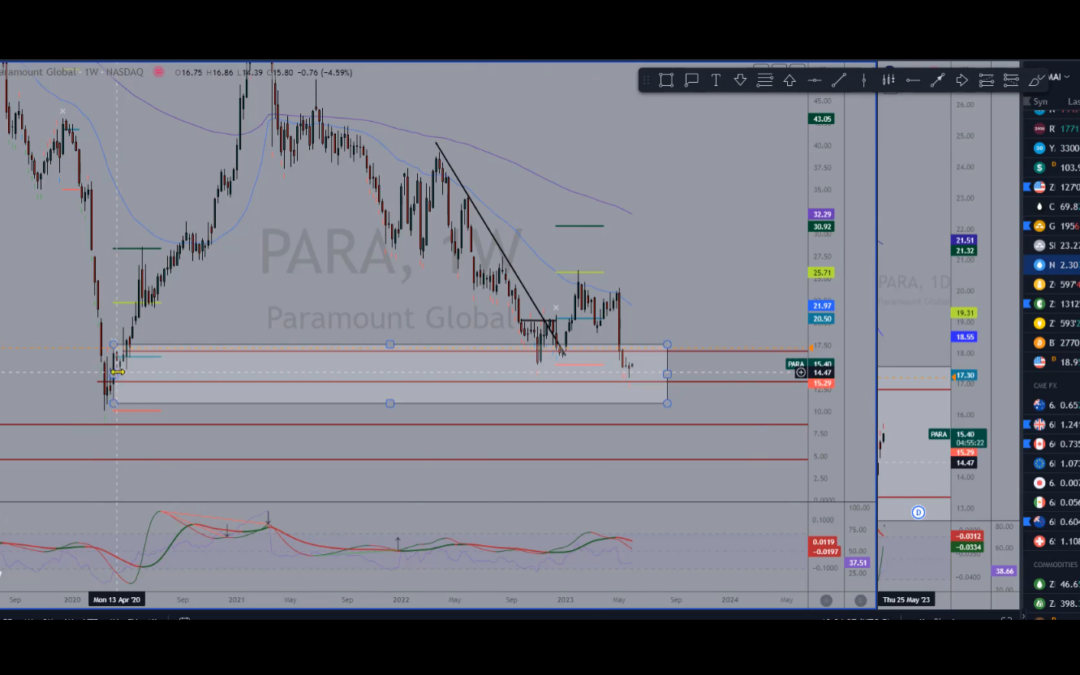Select the Arrow line drawing tool
Image resolution: width=1080 pixels, height=675 pixels.
point(937,81)
